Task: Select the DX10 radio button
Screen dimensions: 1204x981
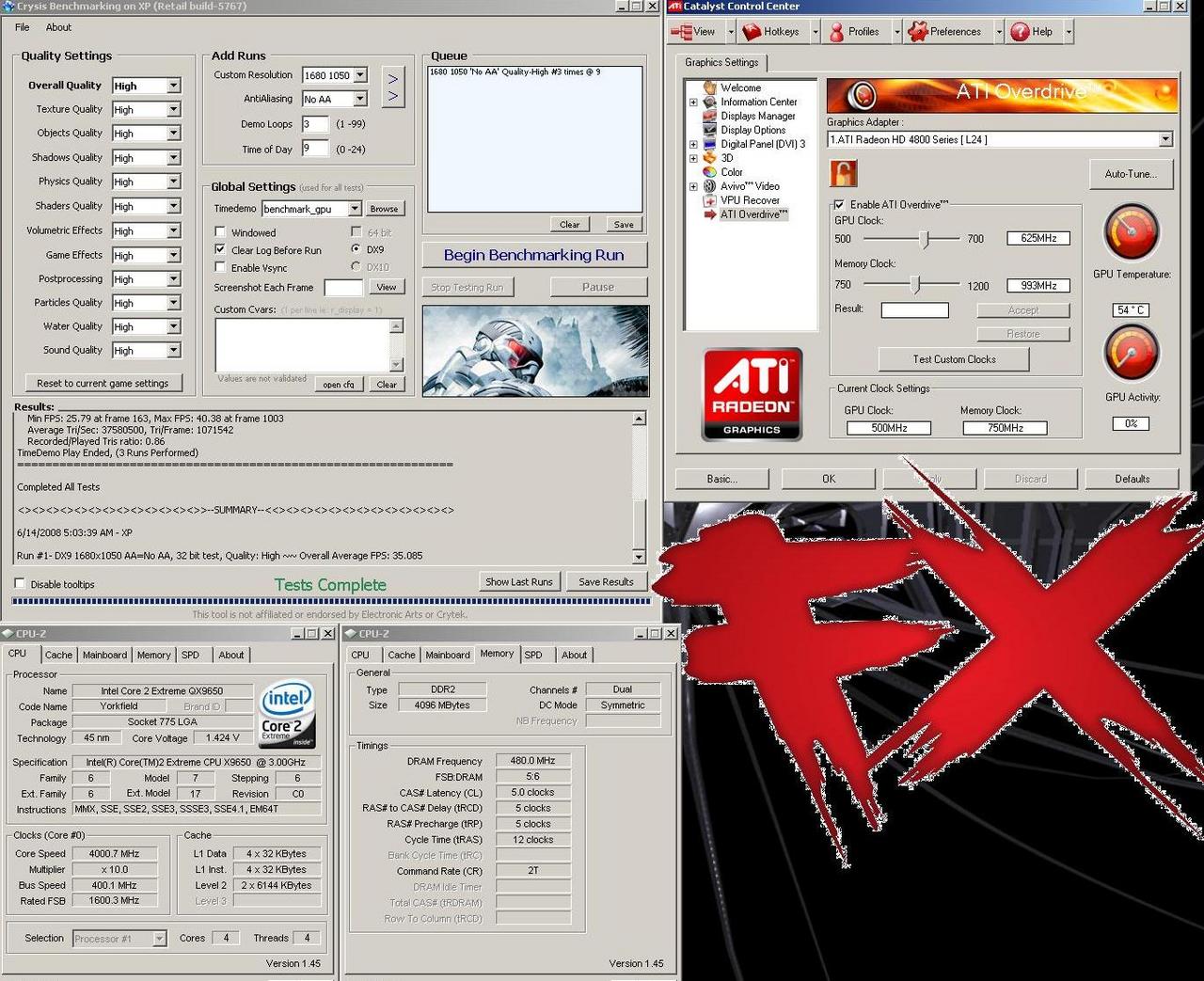Action: point(356,267)
